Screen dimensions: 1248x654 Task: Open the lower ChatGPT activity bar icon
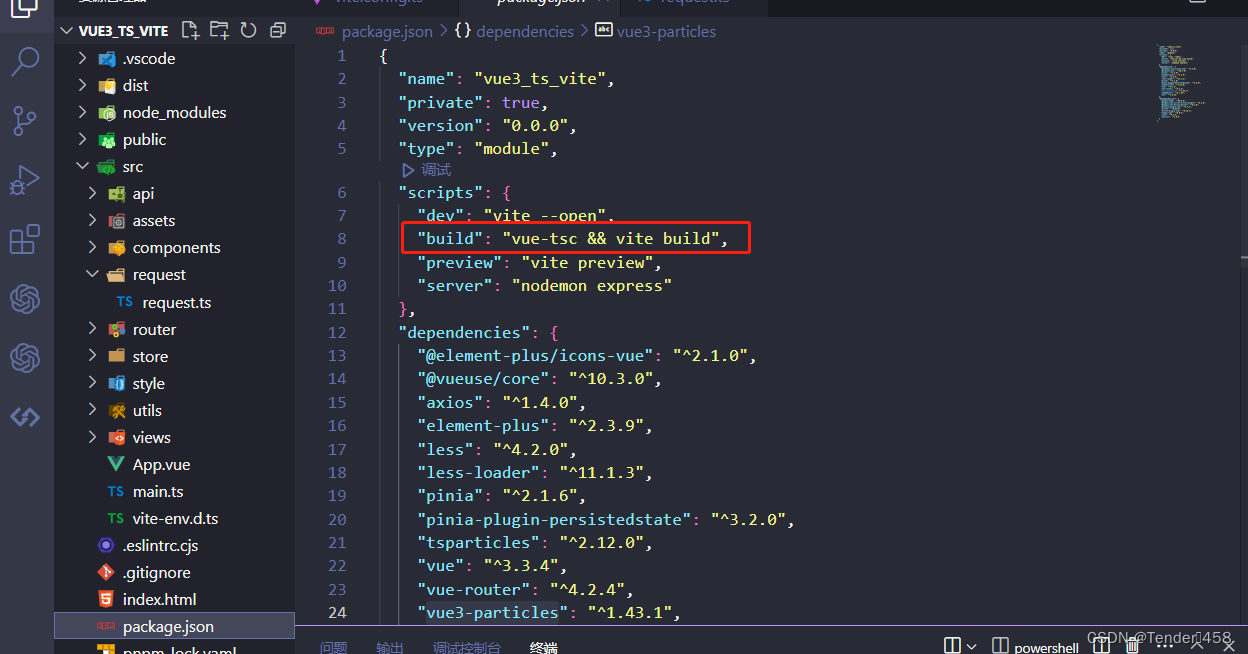(25, 358)
